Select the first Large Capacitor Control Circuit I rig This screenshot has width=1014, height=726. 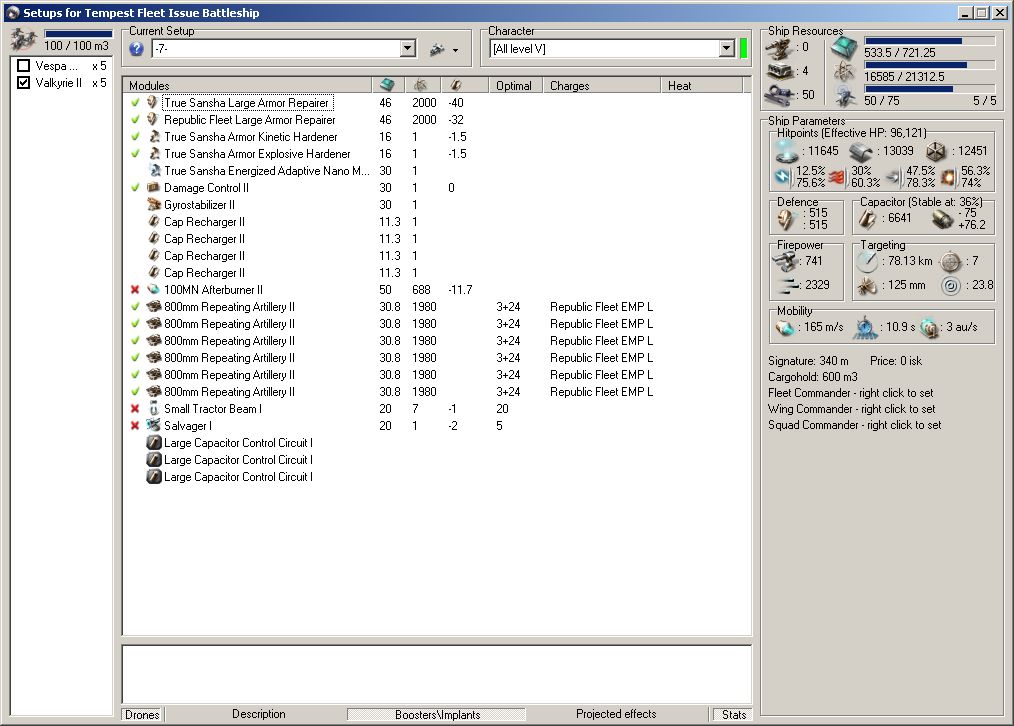(x=437, y=443)
